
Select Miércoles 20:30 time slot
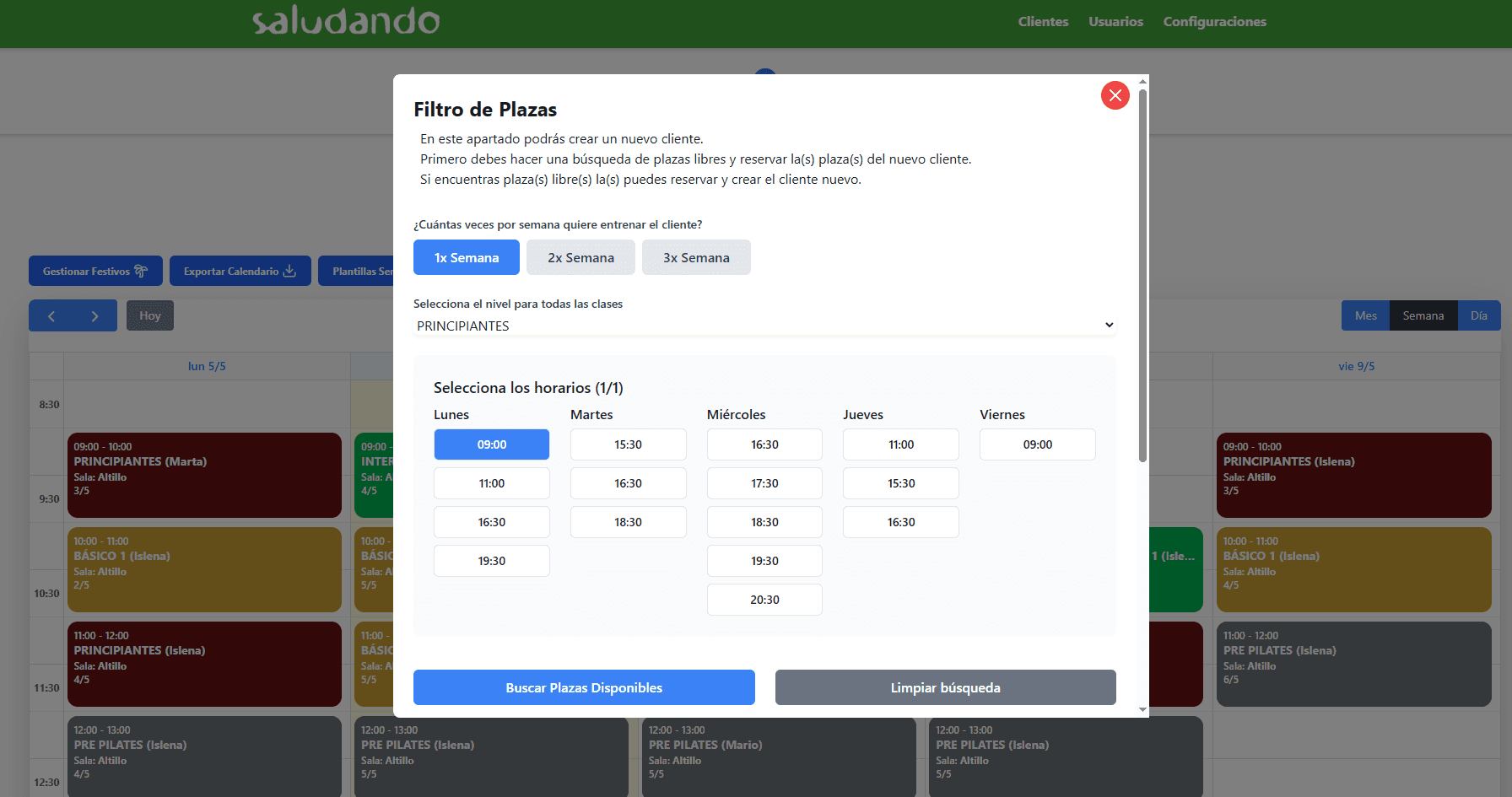tap(764, 600)
